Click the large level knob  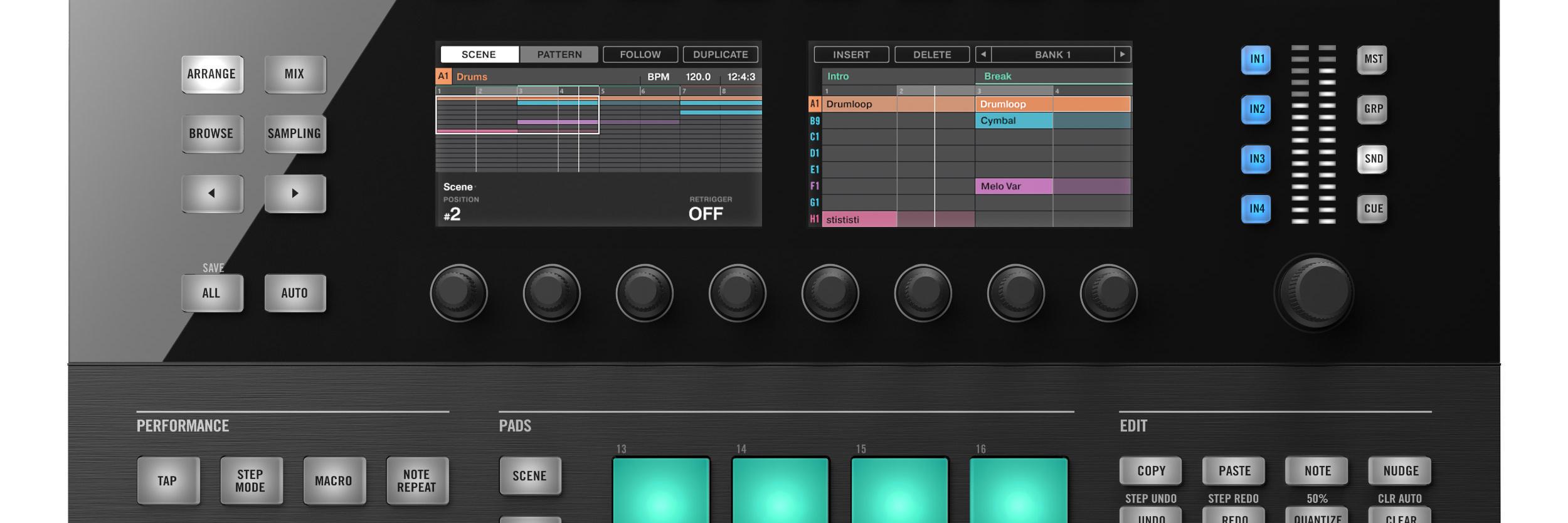[1315, 292]
